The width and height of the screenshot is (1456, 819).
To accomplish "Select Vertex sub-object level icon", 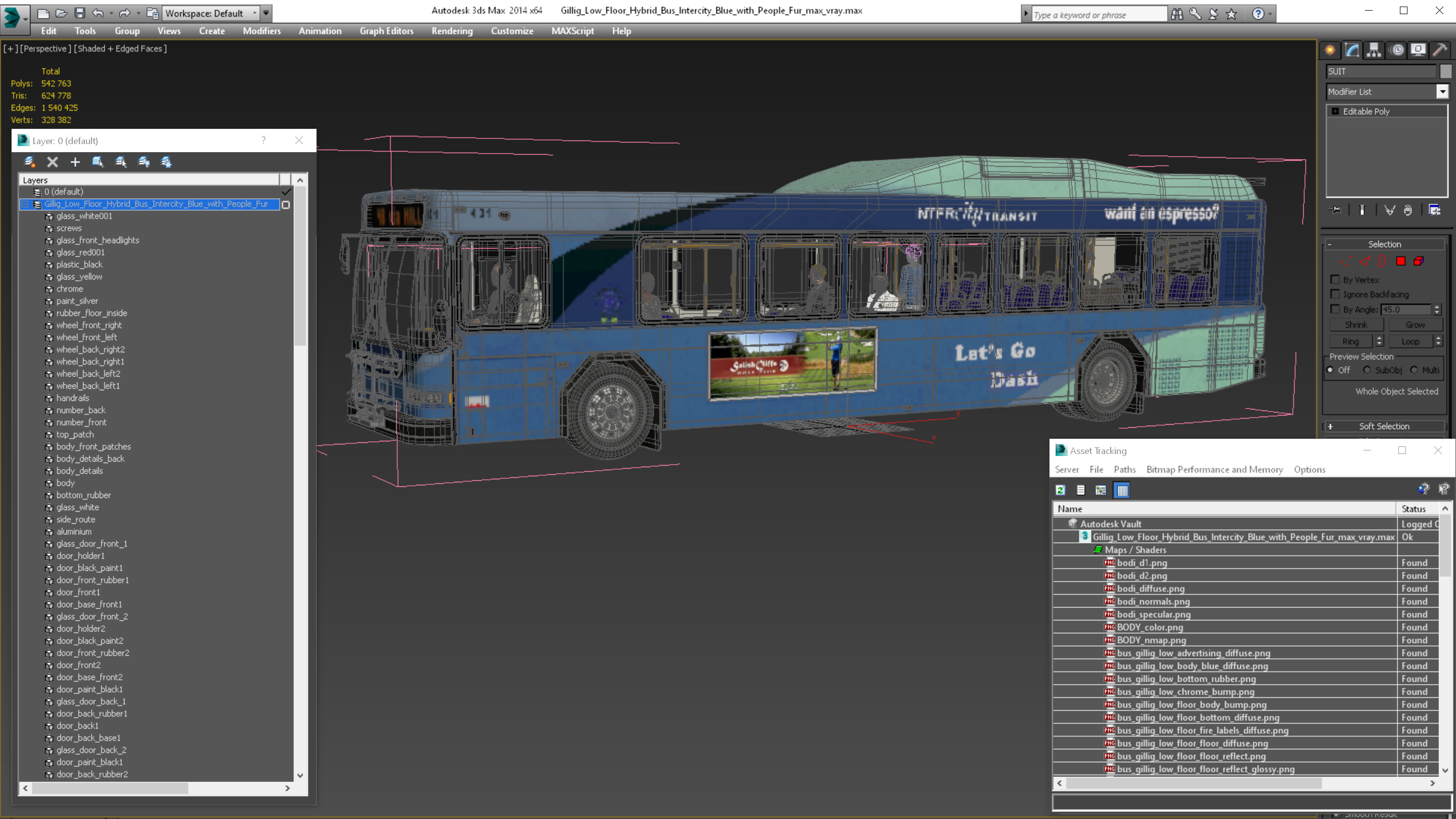I will click(x=1346, y=261).
